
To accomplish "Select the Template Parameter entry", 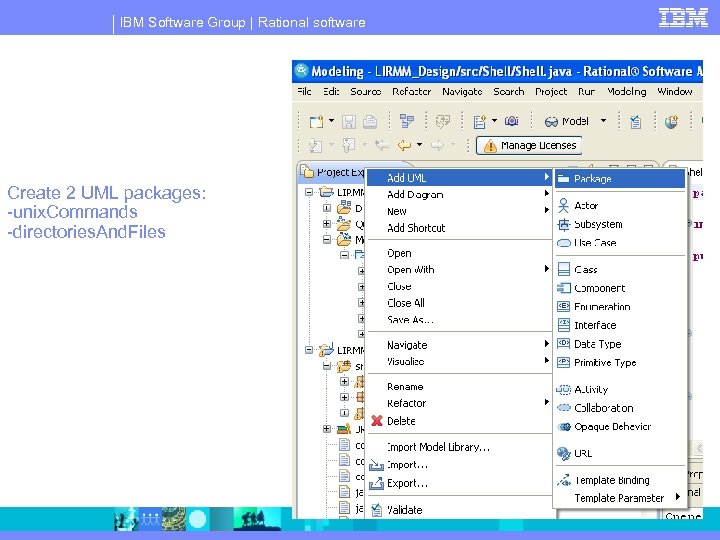I will point(620,498).
